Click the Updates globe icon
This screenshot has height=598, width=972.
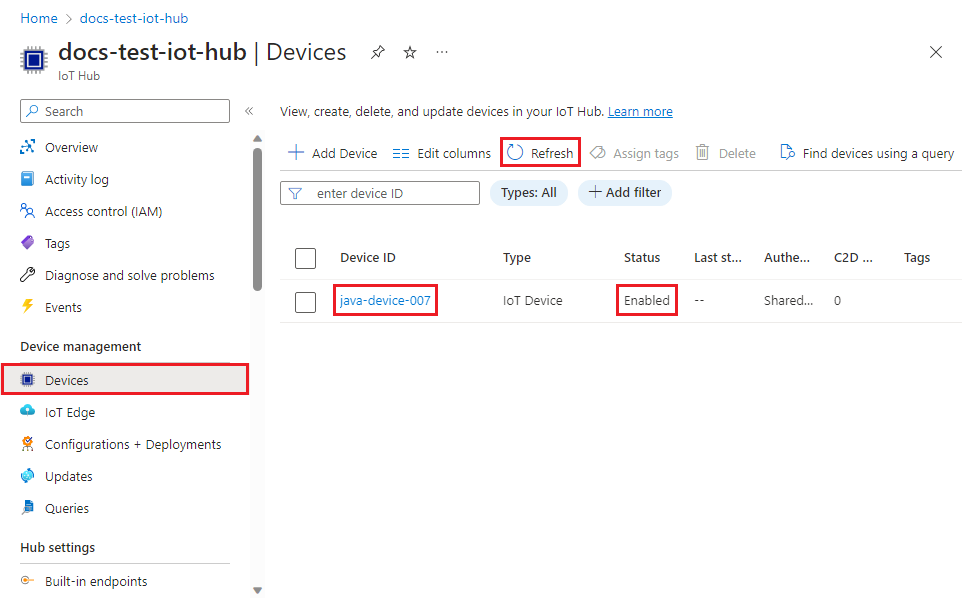[x=27, y=476]
